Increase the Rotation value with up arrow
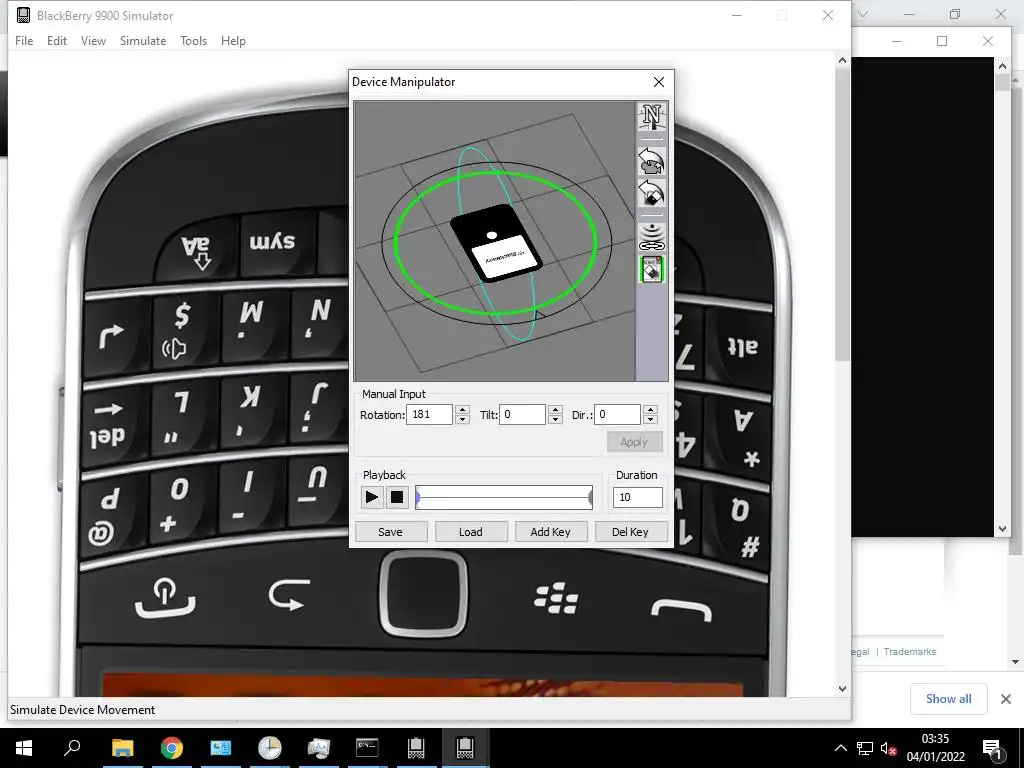Screen dimensions: 1024x768 pos(462,409)
